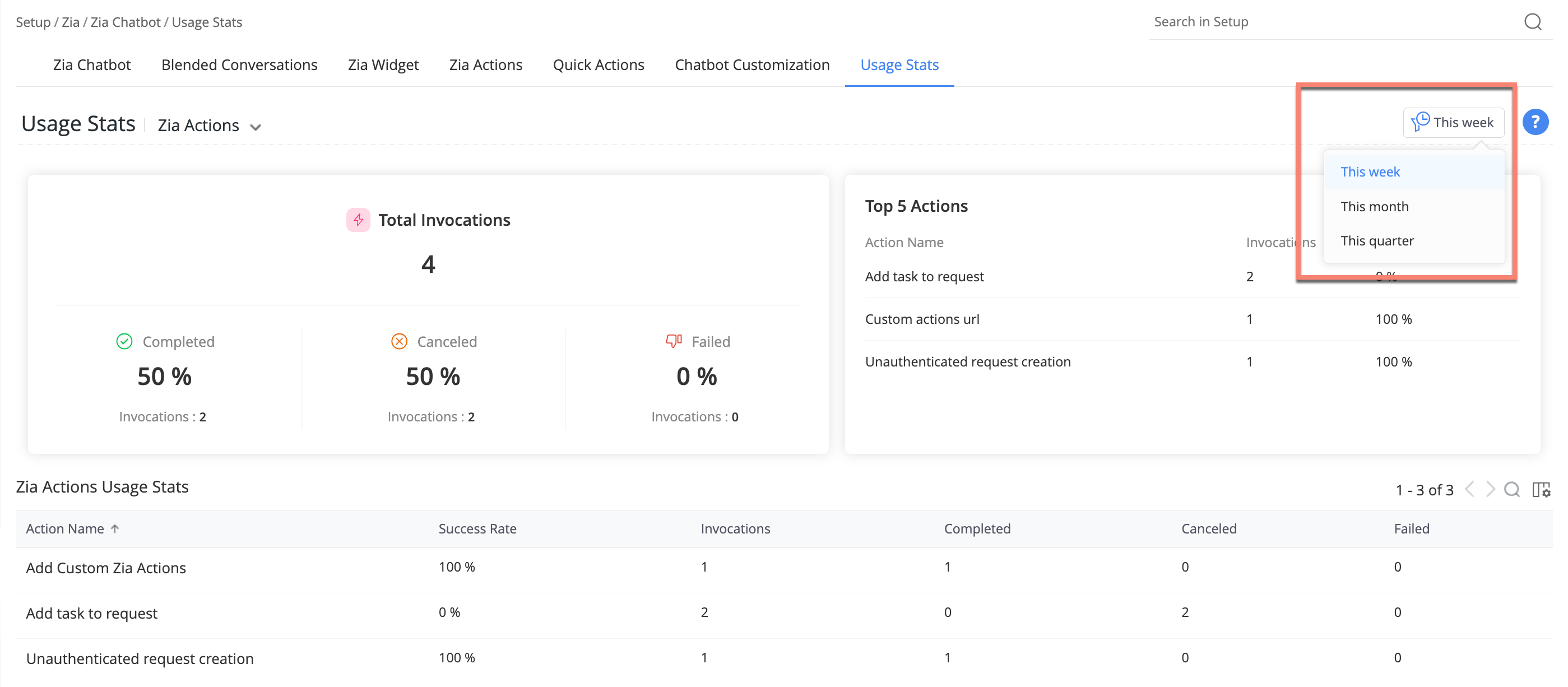
Task: Click Unauthenticated request creation in Top 5 Actions
Action: point(968,361)
